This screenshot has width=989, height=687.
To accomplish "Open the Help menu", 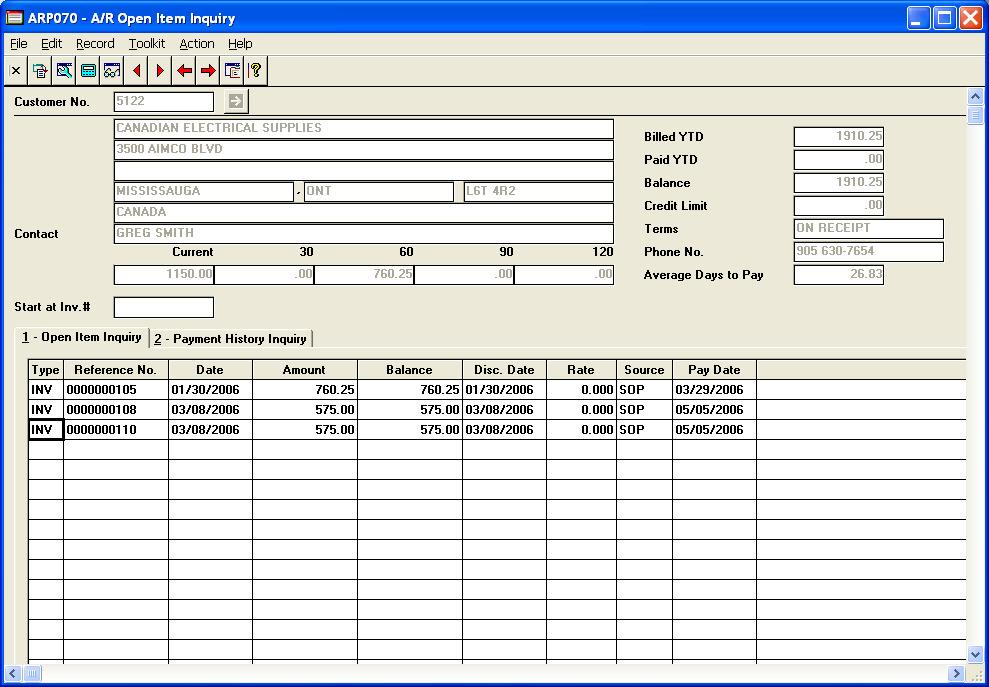I will point(240,44).
